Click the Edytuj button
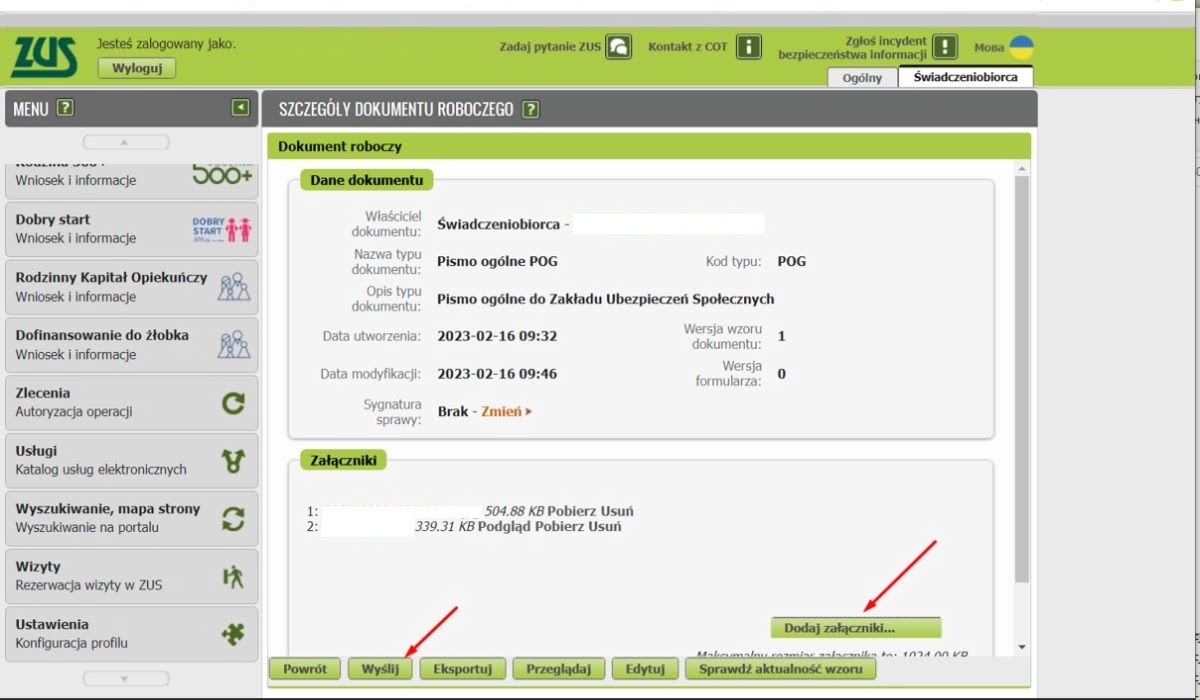Viewport: 1200px width, 700px height. point(645,669)
